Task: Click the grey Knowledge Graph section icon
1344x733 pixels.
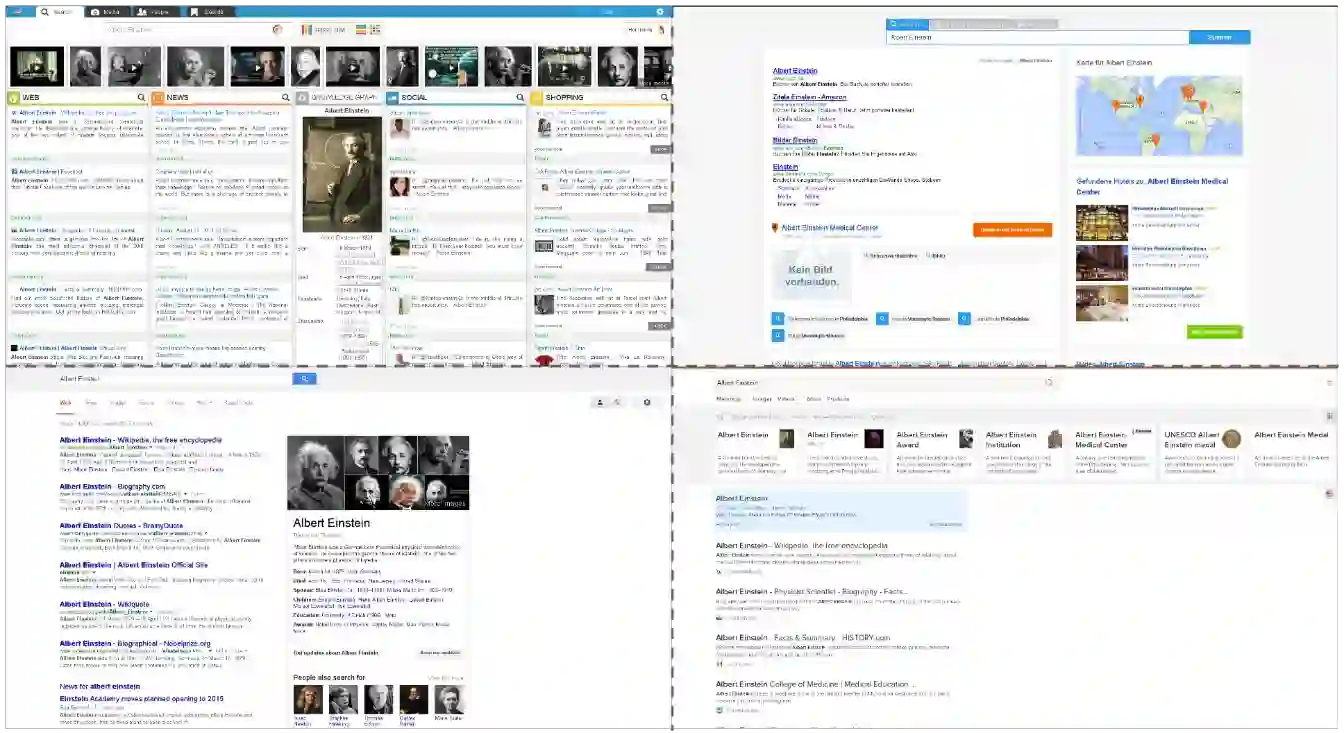Action: coord(302,98)
